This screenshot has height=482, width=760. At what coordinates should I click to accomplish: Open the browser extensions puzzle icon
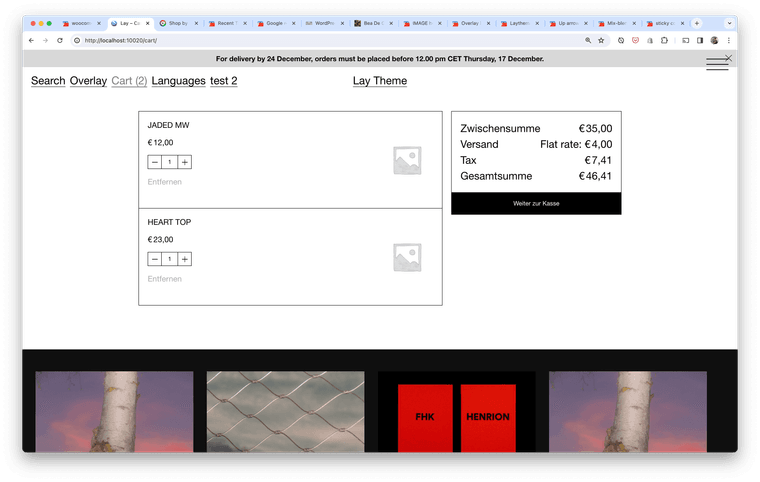tap(663, 41)
